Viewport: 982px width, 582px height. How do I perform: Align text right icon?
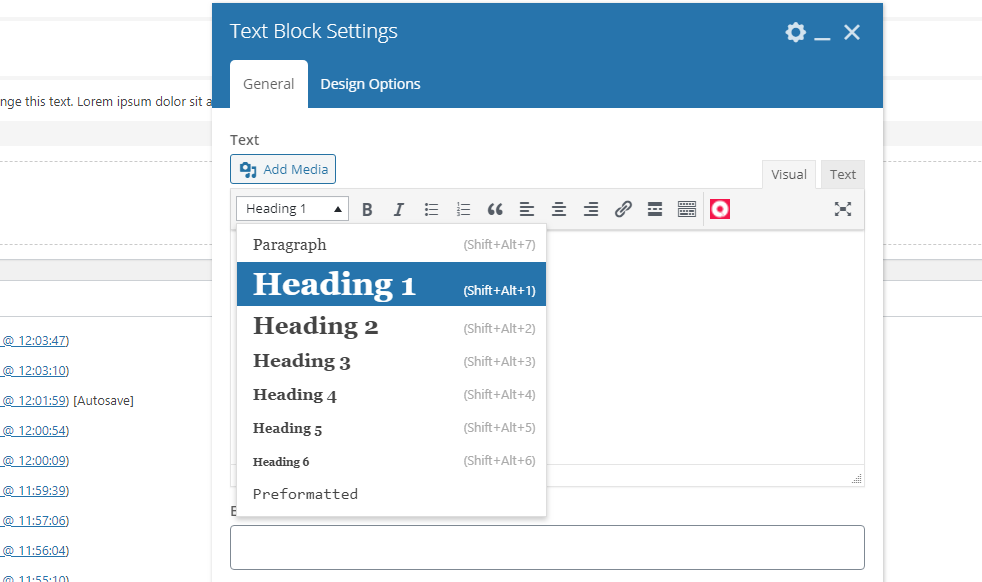coord(591,209)
